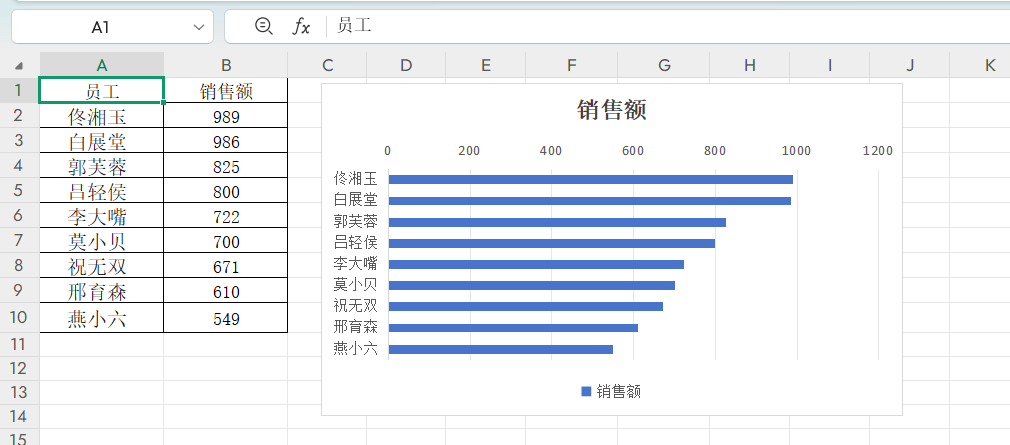Click the zoom magnifier icon beside the formula bar
Viewport: 1010px width, 445px height.
pos(263,26)
